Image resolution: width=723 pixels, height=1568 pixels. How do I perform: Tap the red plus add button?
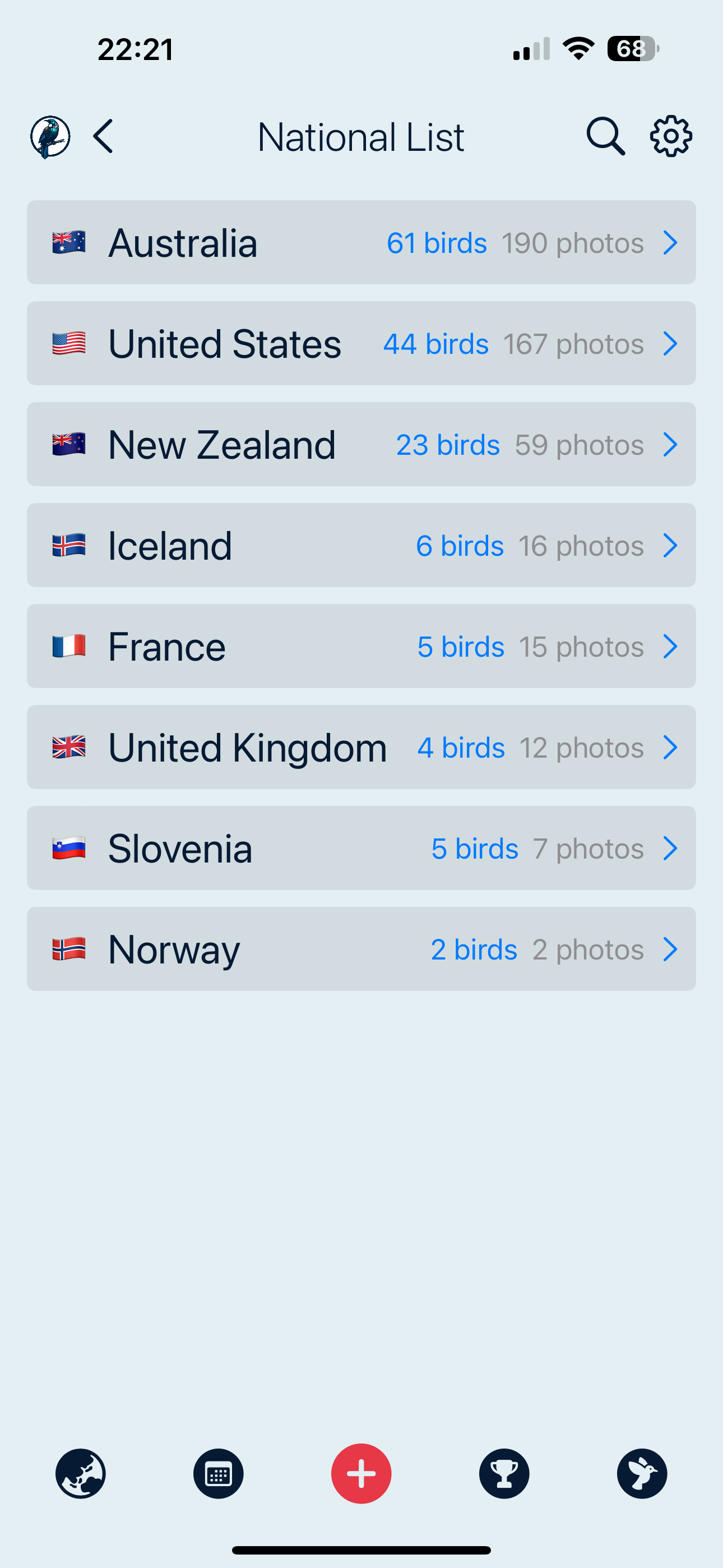point(361,1474)
